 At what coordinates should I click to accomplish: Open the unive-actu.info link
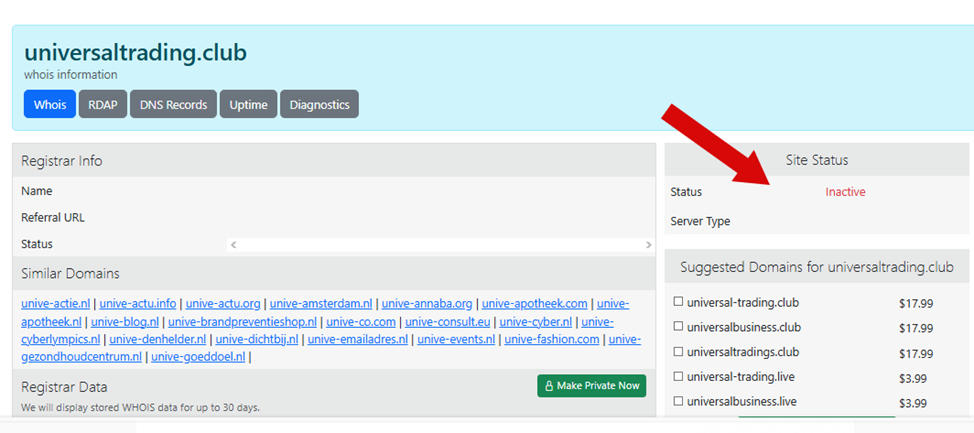tap(138, 304)
